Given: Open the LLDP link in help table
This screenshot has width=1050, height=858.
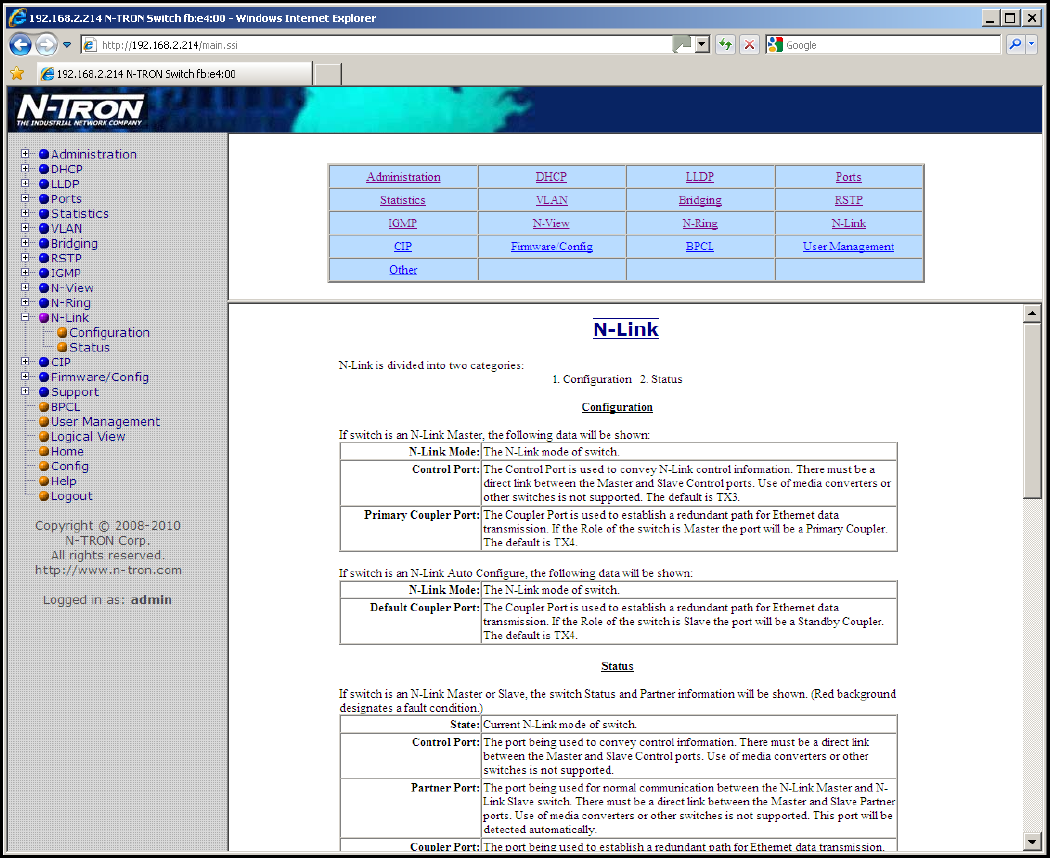Looking at the screenshot, I should [x=700, y=177].
